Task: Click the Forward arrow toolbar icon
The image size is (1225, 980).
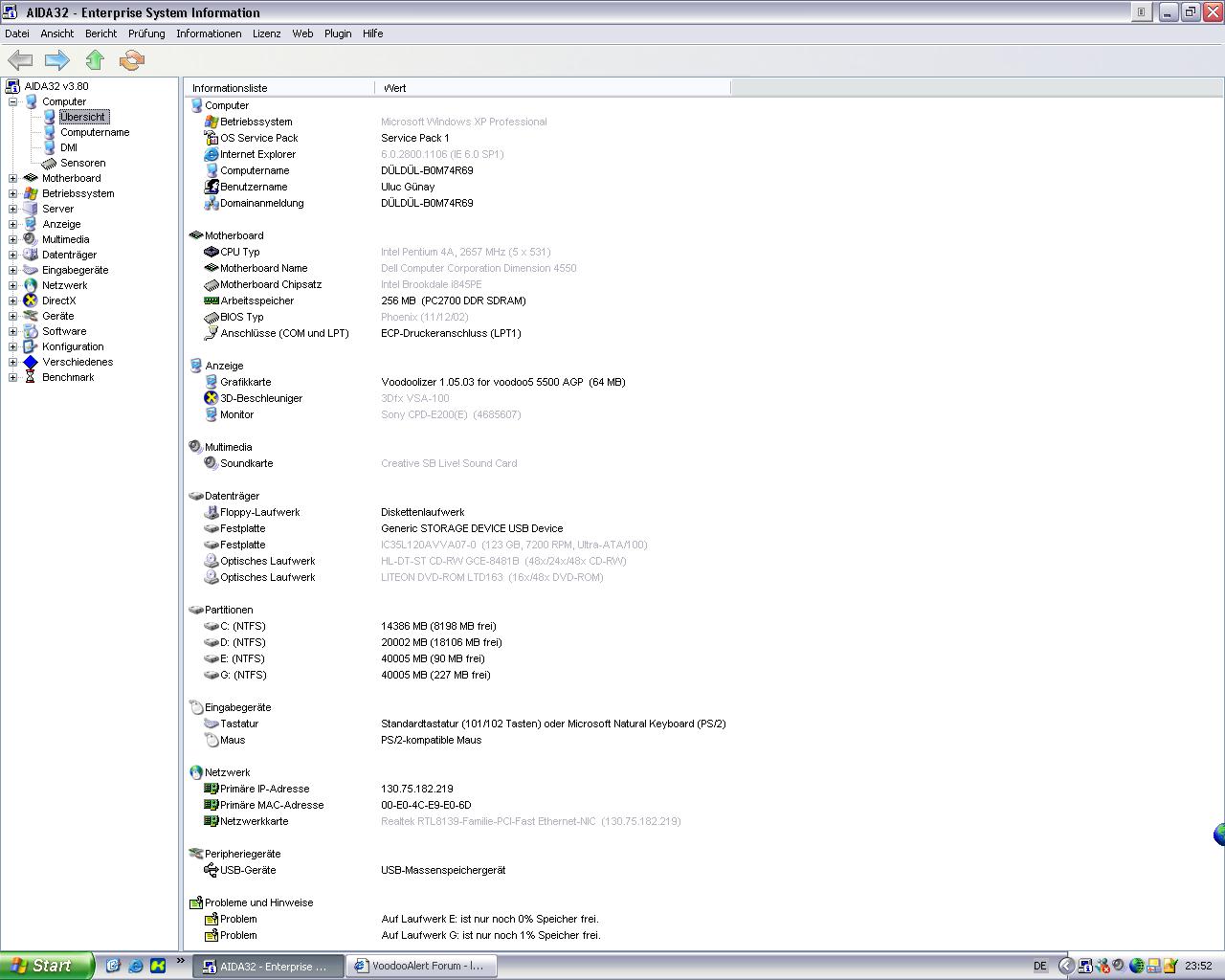Action: (x=57, y=60)
